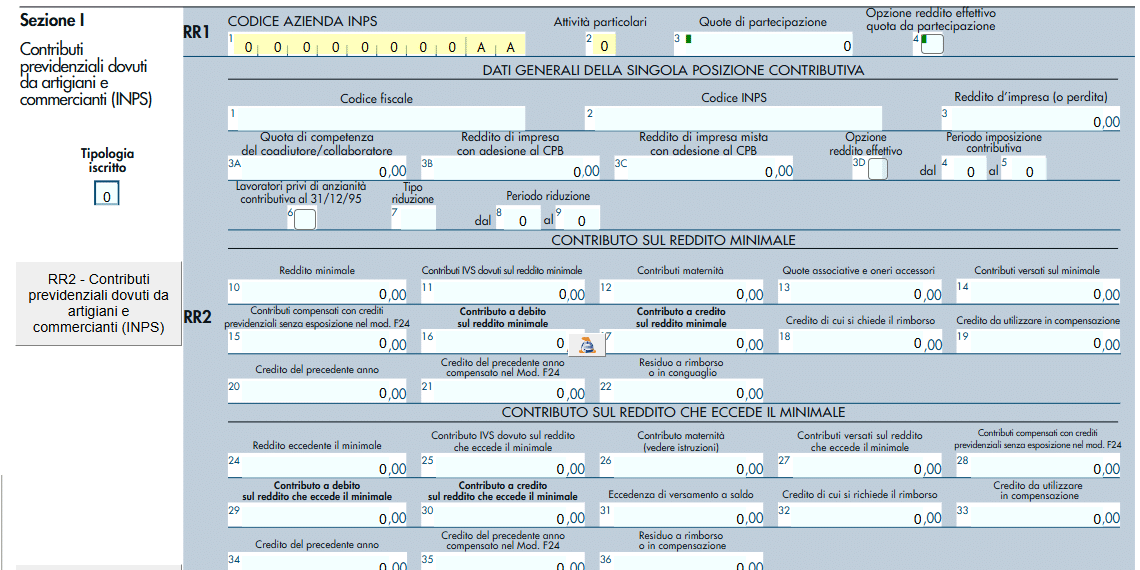Click Credito di cui si chiede il rimborso field 18
The height and width of the screenshot is (570, 1140).
click(x=860, y=341)
